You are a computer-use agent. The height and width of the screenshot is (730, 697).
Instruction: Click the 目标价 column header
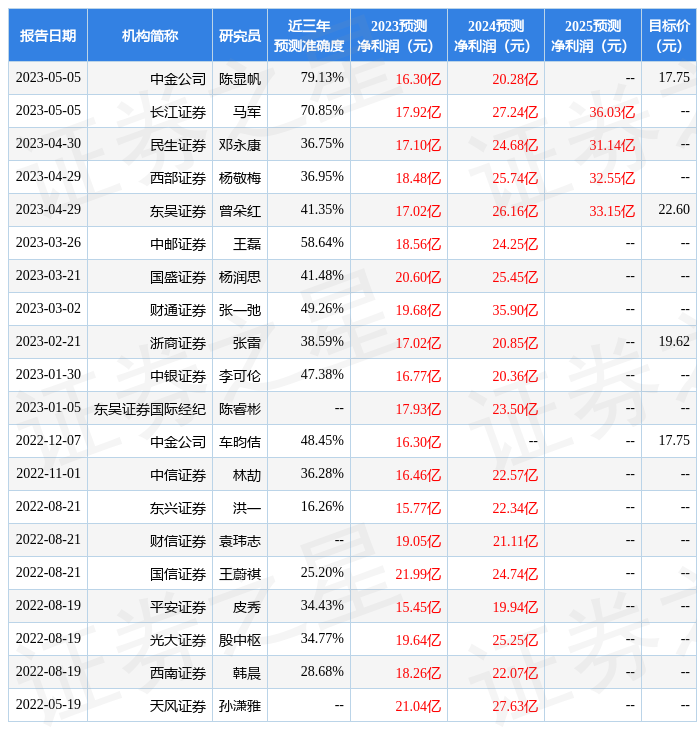click(669, 35)
